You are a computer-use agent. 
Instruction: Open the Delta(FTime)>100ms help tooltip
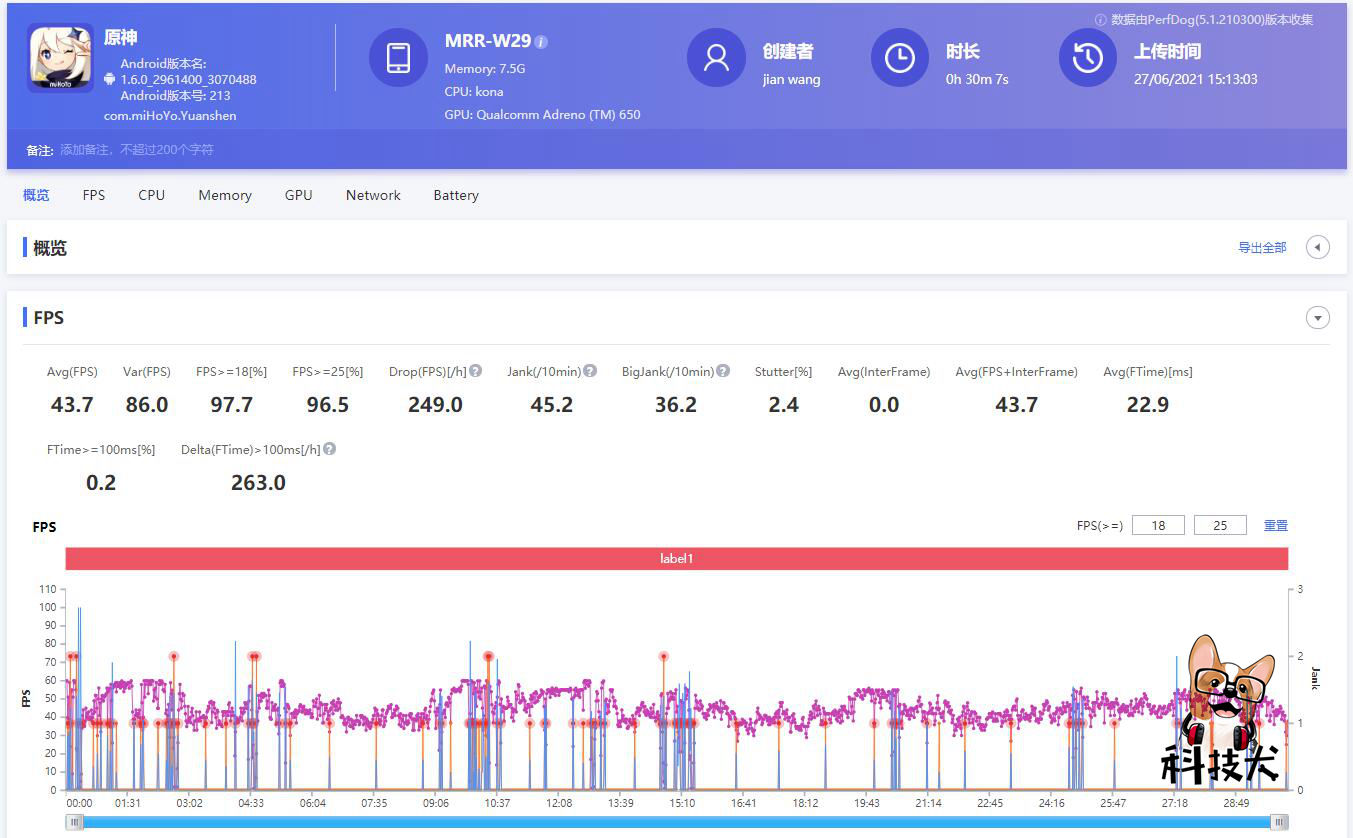pos(331,448)
